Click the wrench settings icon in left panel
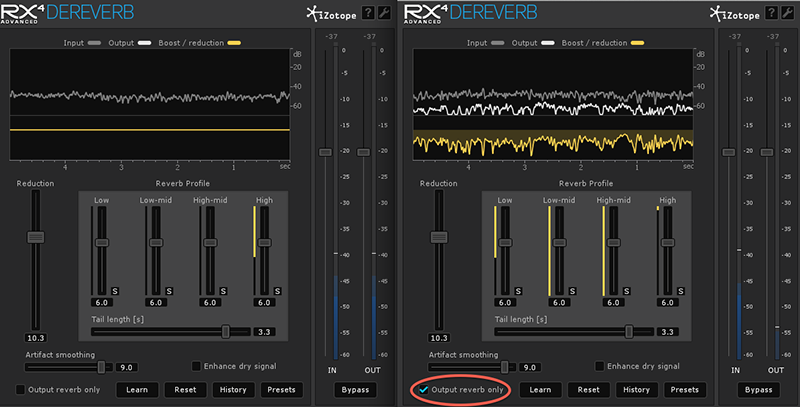This screenshot has width=800, height=407. click(384, 13)
